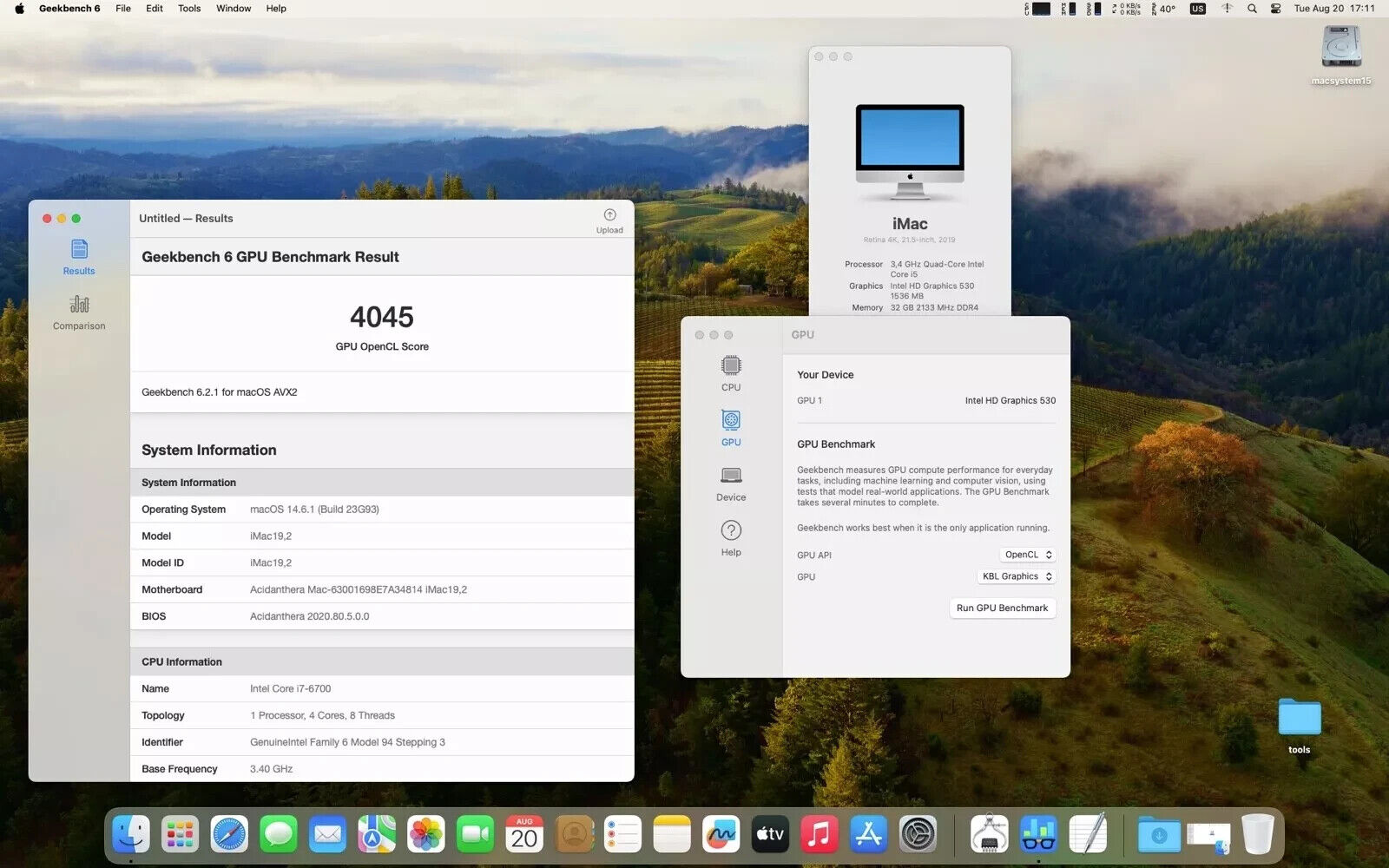
Task: Click the Motherboard row Acidanthera value
Action: [359, 589]
